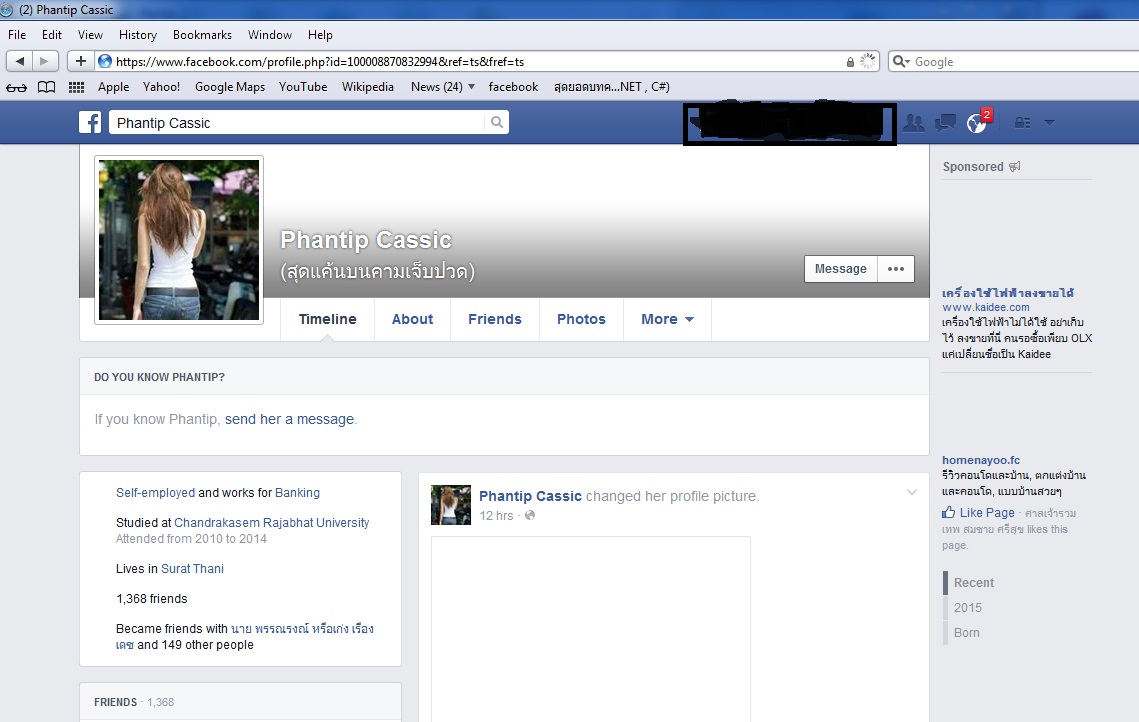Click the Facebook logo home icon
The image size is (1139, 722).
pyautogui.click(x=90, y=122)
